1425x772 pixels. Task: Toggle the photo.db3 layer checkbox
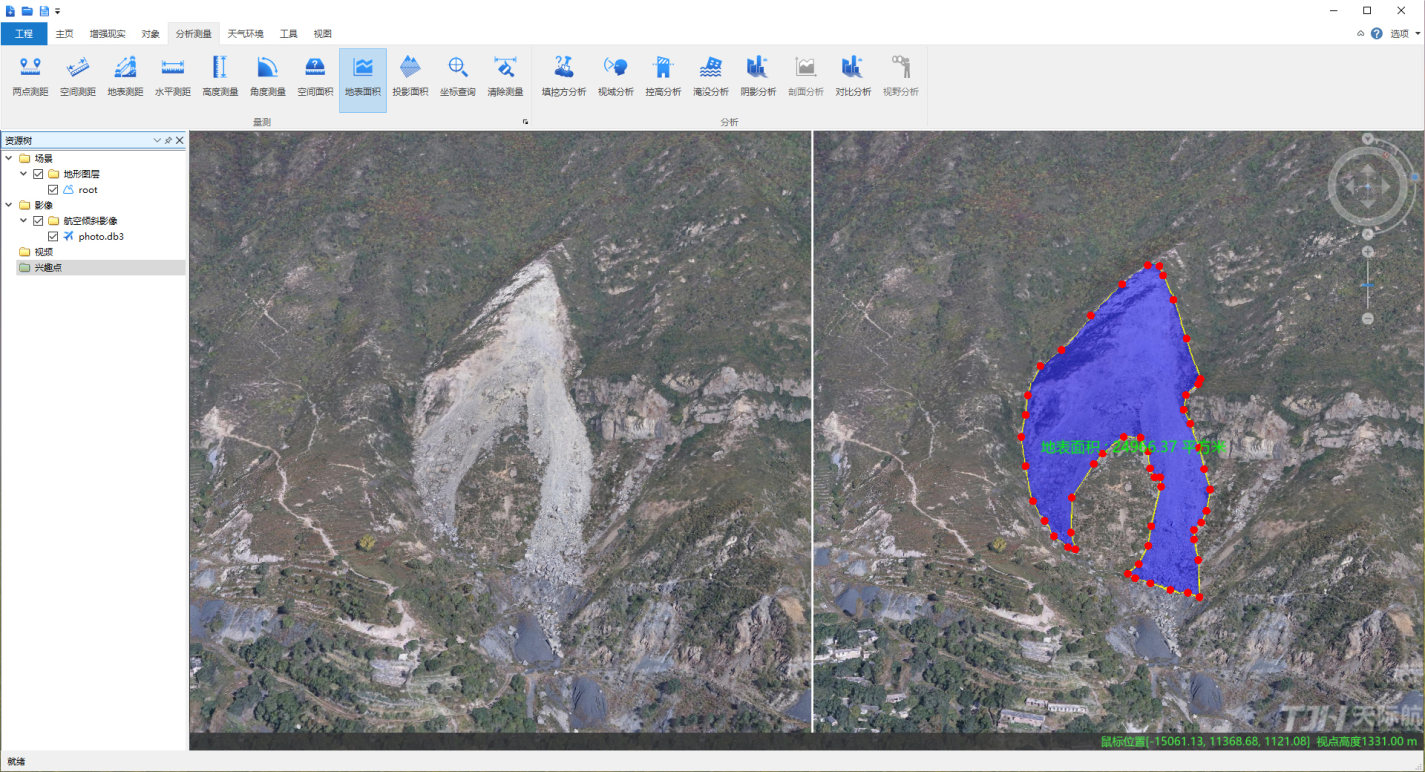click(x=53, y=237)
